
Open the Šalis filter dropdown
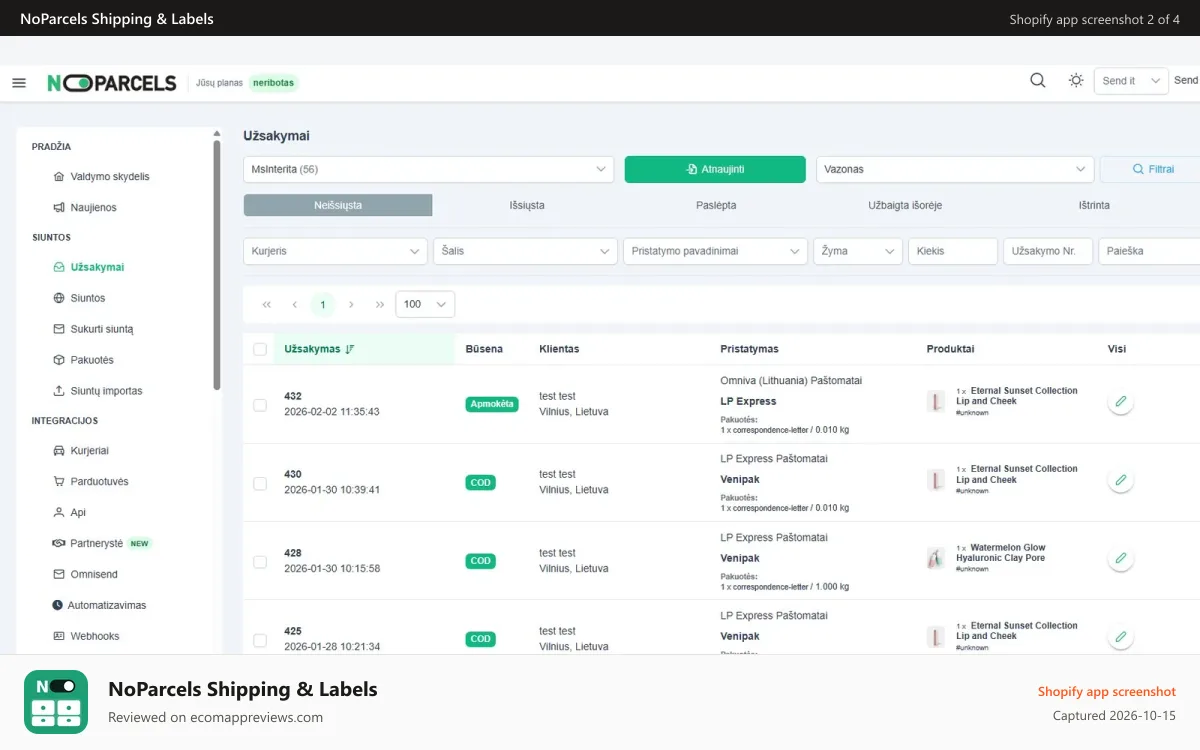tap(525, 251)
